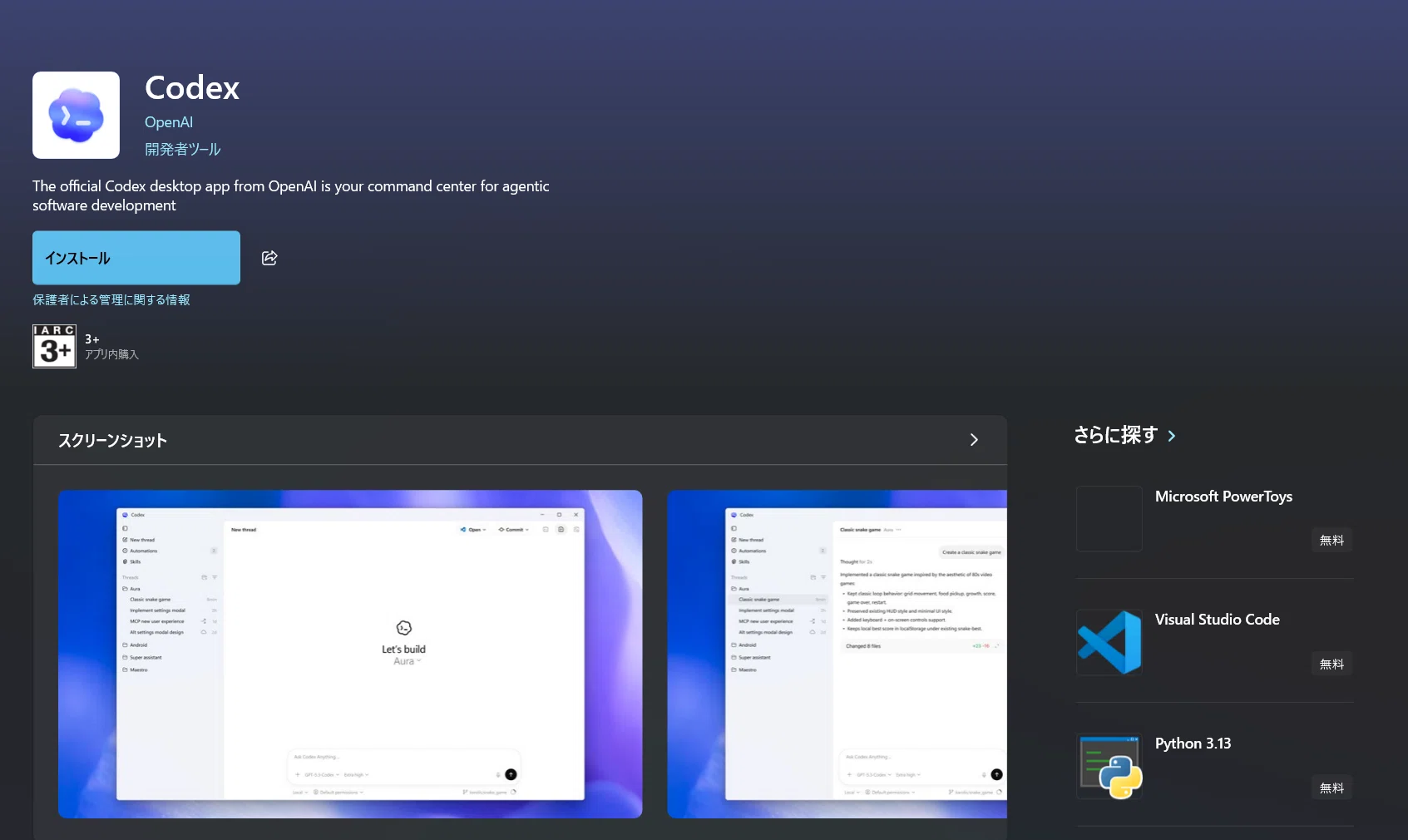Viewport: 1408px width, 840px height.
Task: Click the Codex app logo icon
Action: point(76,115)
